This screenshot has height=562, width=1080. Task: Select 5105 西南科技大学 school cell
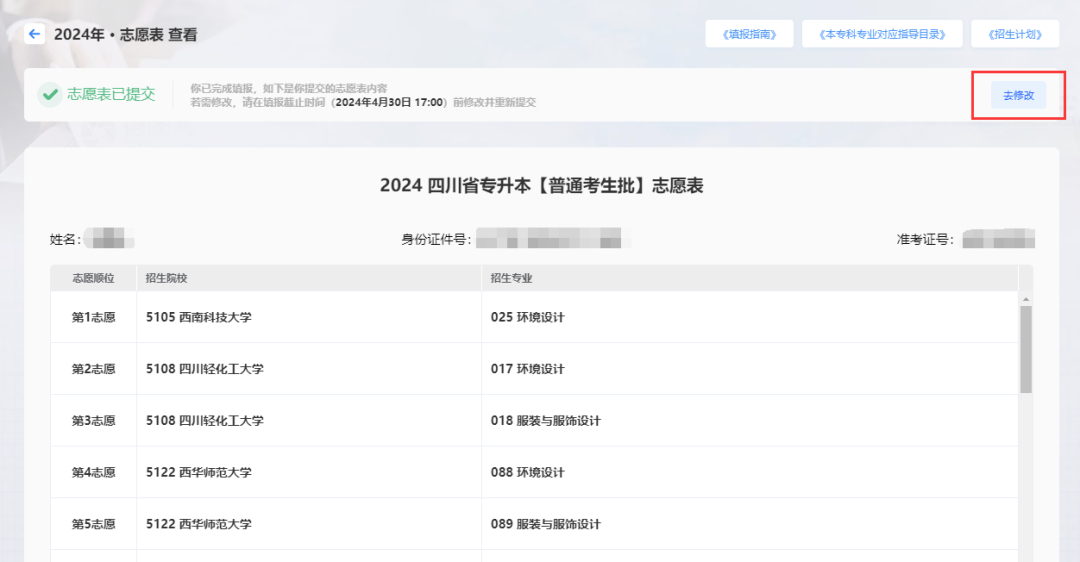click(198, 317)
